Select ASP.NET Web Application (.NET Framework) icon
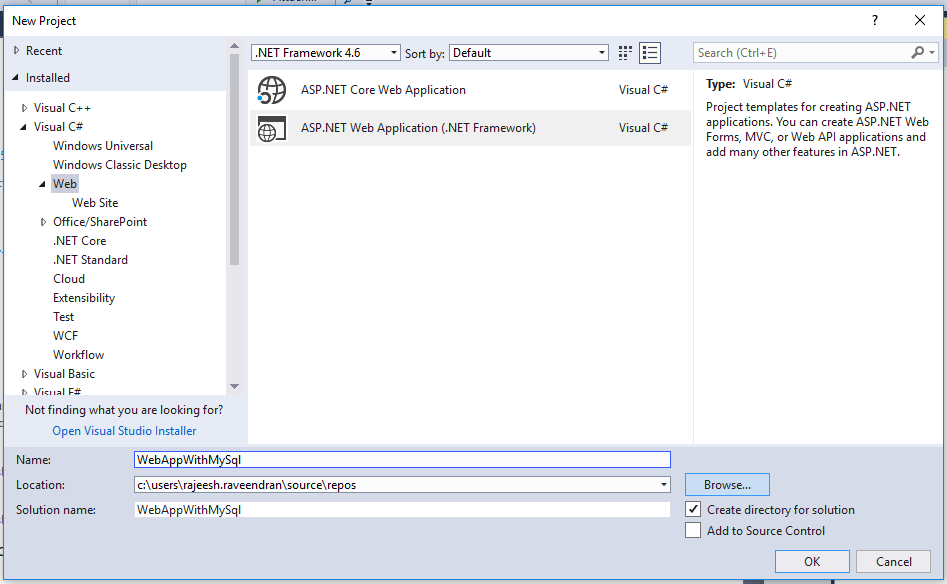This screenshot has height=584, width=947. pos(272,128)
